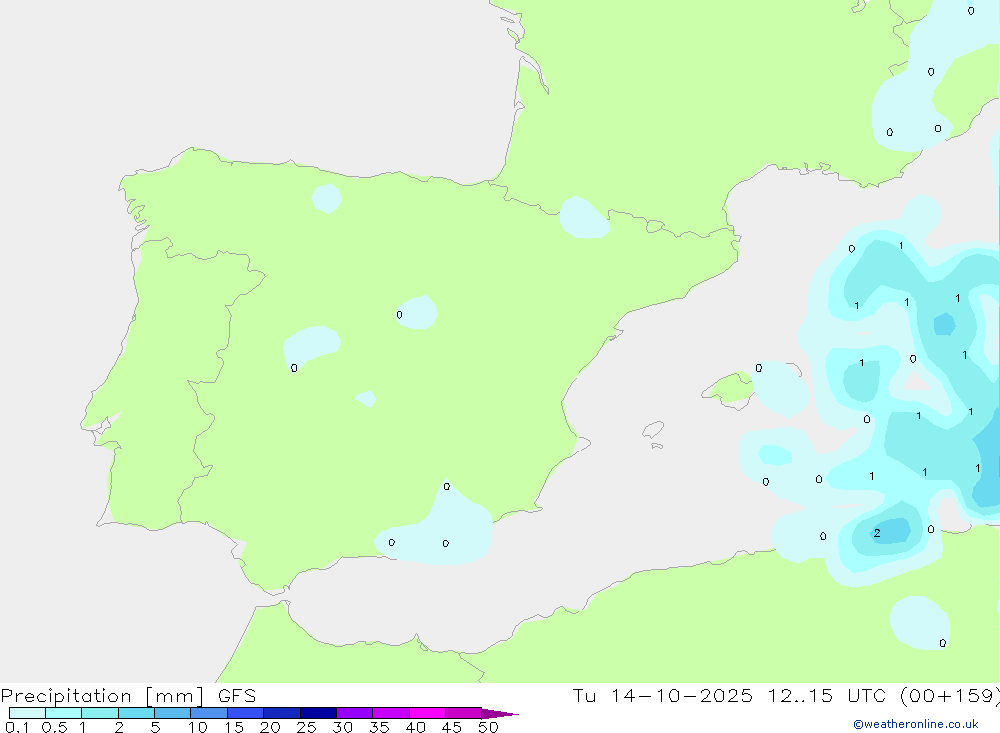1000x733 pixels.
Task: Click the "0.1" legend scale label
Action: (17, 727)
